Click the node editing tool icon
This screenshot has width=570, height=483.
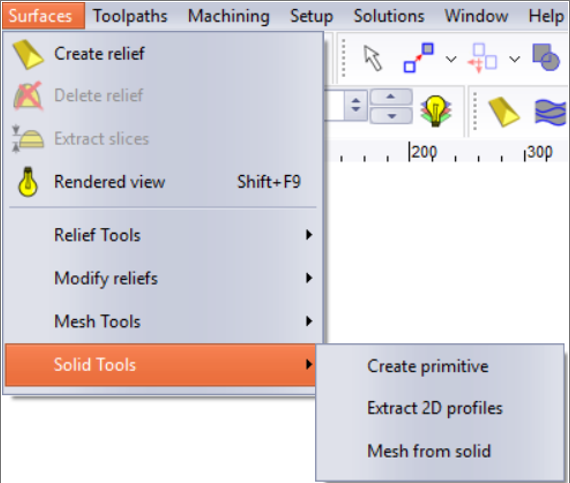(x=419, y=58)
